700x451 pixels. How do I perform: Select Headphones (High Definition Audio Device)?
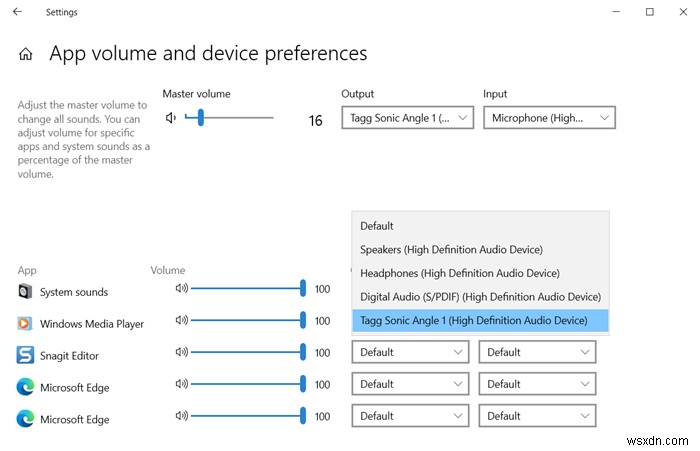click(x=480, y=273)
